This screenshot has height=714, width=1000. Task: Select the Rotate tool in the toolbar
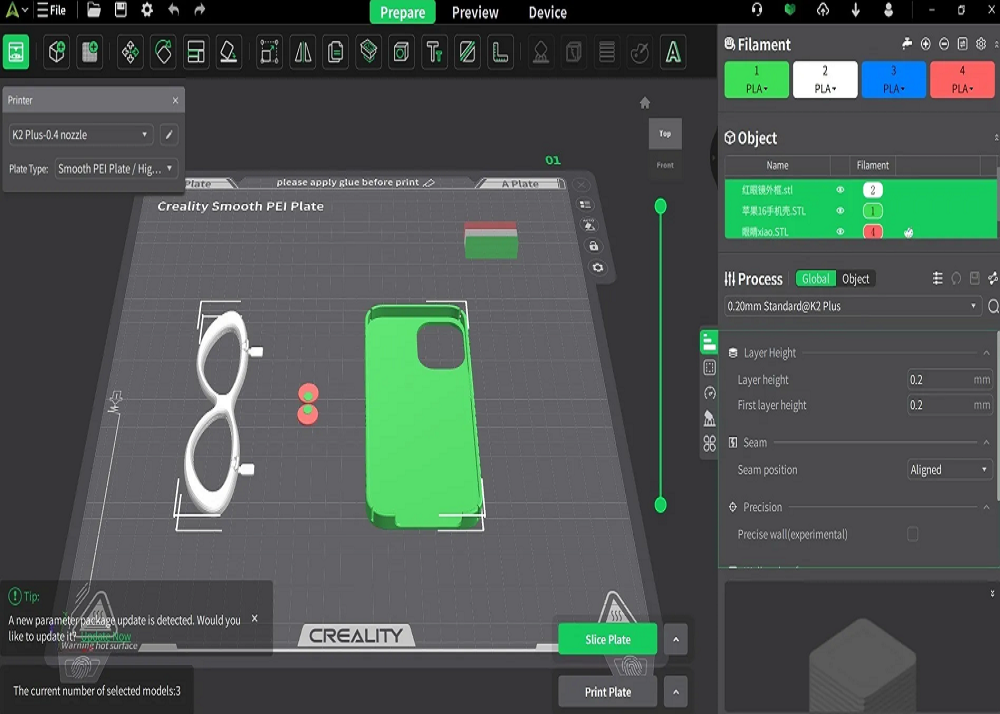point(163,52)
